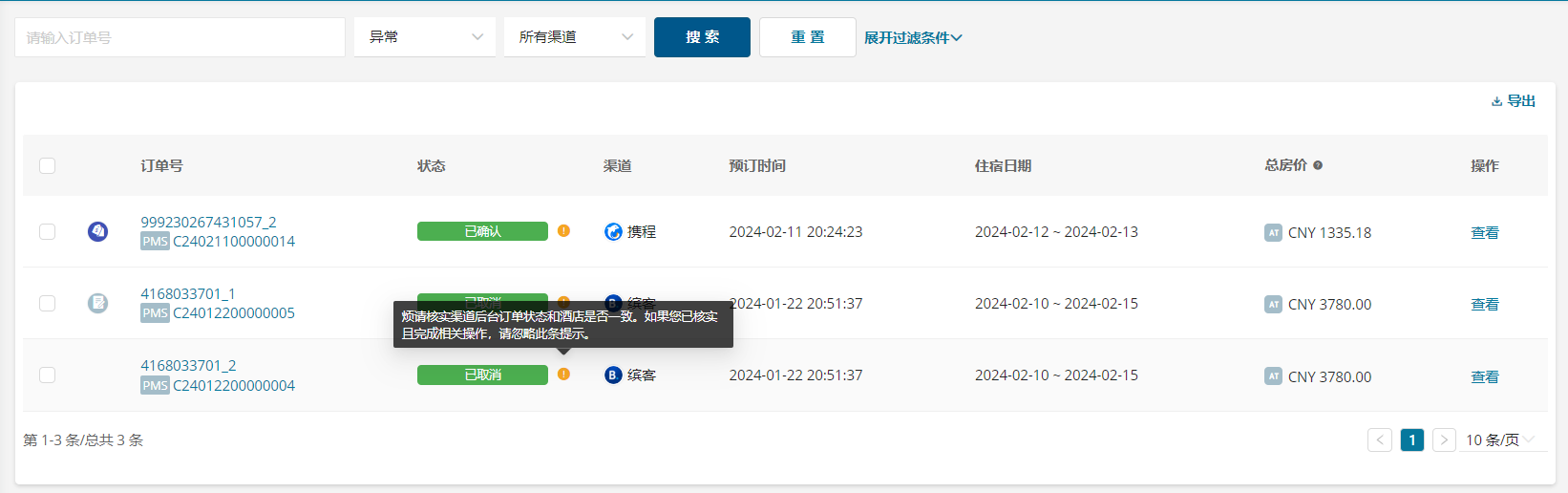Click the 已确认 status badge
Image resolution: width=1568 pixels, height=493 pixels.
(482, 231)
